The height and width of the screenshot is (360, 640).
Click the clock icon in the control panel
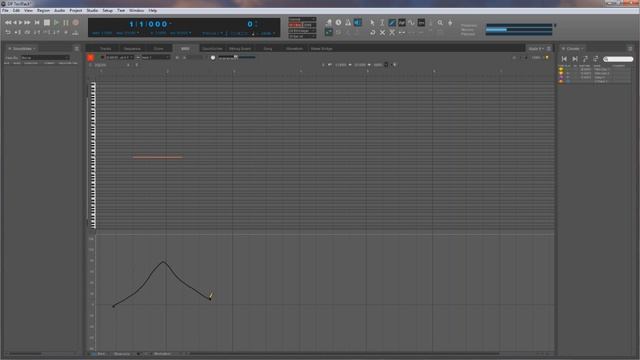tap(338, 23)
